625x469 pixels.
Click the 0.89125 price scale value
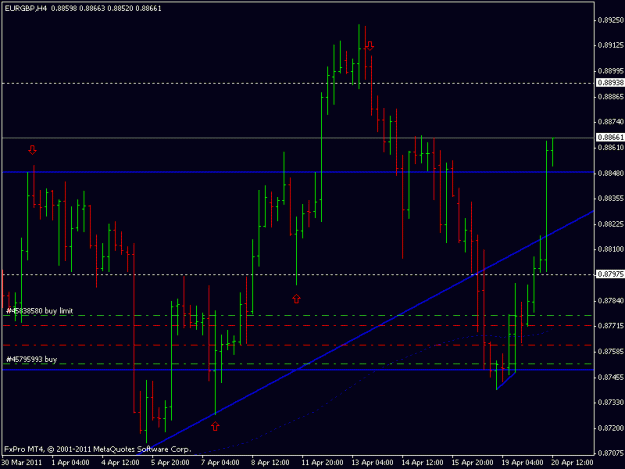pos(611,45)
